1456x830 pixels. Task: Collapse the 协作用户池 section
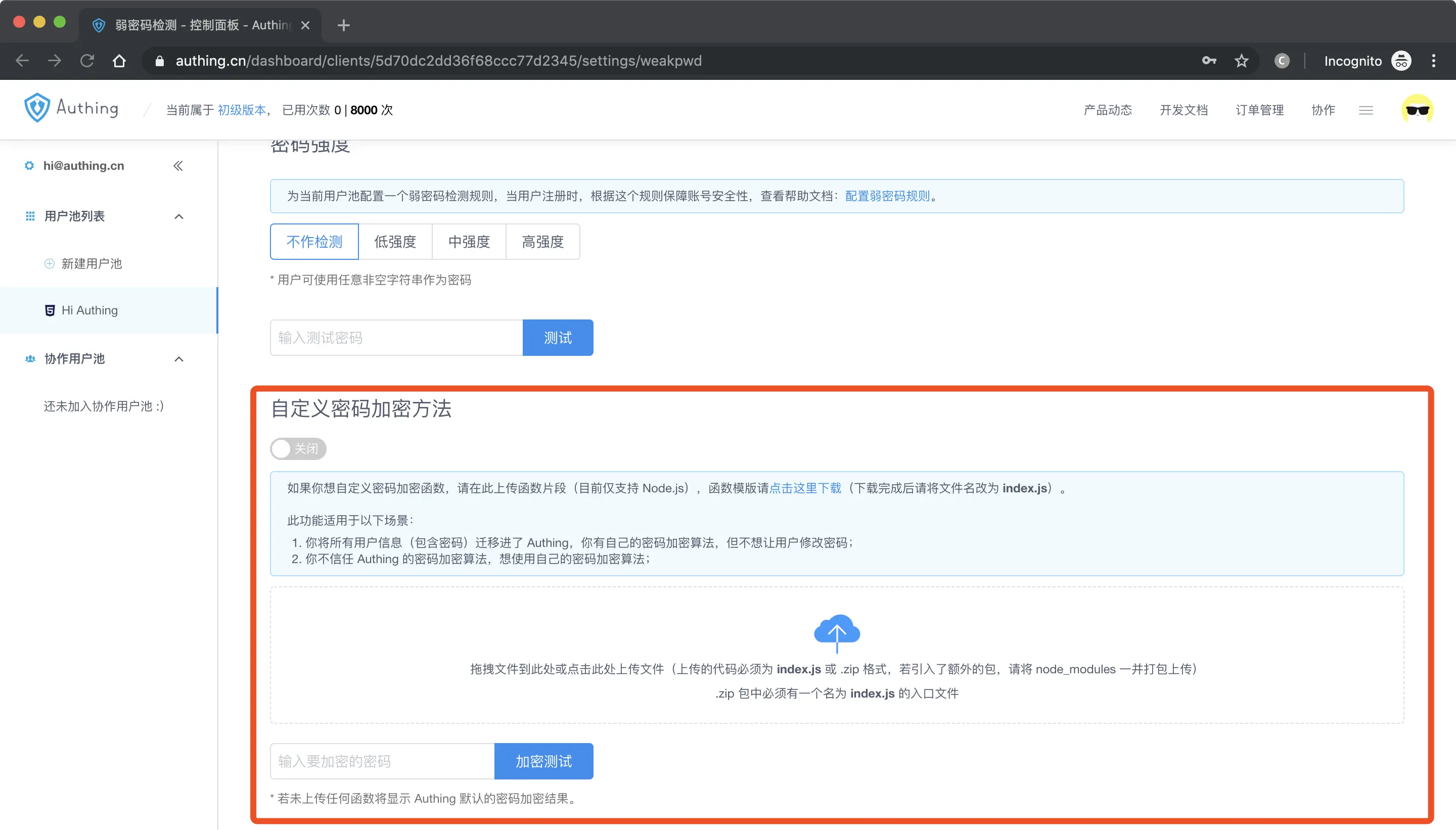tap(178, 359)
